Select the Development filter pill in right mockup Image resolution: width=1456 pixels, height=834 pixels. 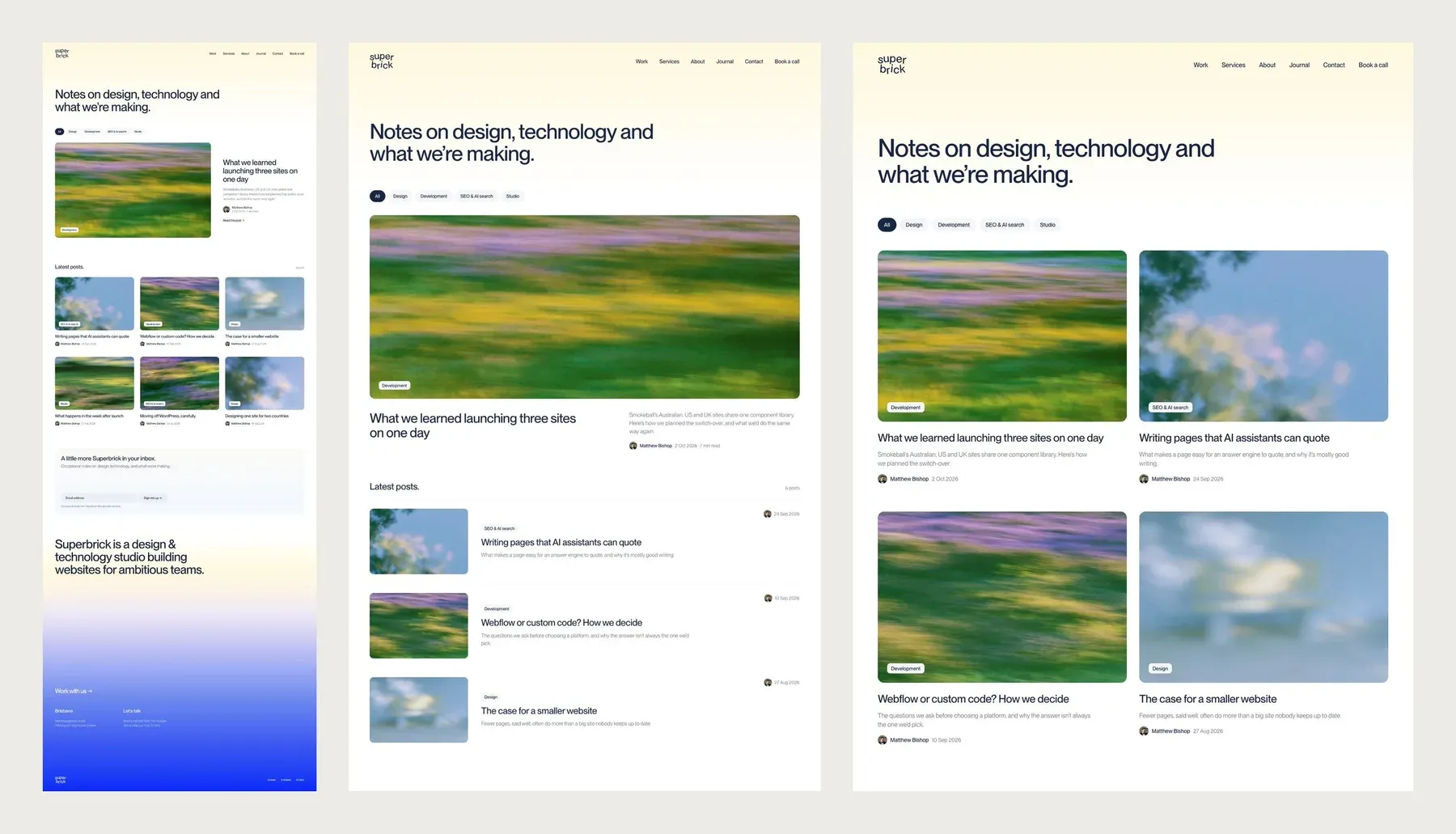(954, 225)
